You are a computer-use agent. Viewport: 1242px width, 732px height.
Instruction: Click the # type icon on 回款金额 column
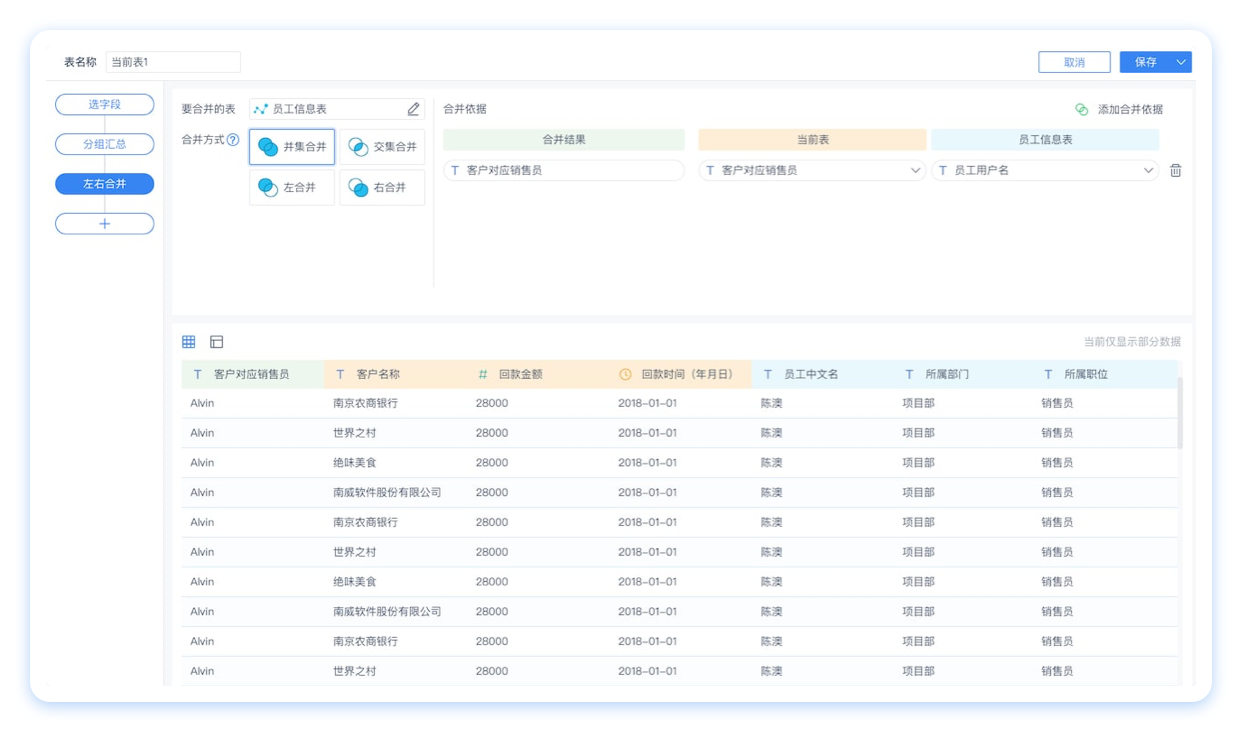click(x=483, y=374)
